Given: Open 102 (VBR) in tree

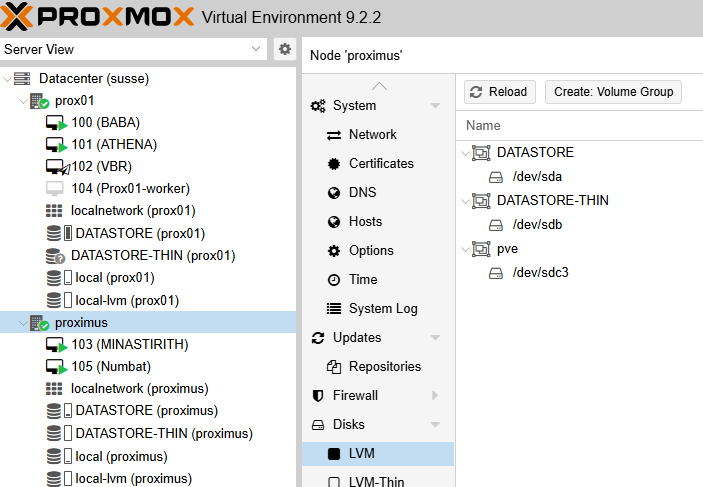Looking at the screenshot, I should coord(101,166).
